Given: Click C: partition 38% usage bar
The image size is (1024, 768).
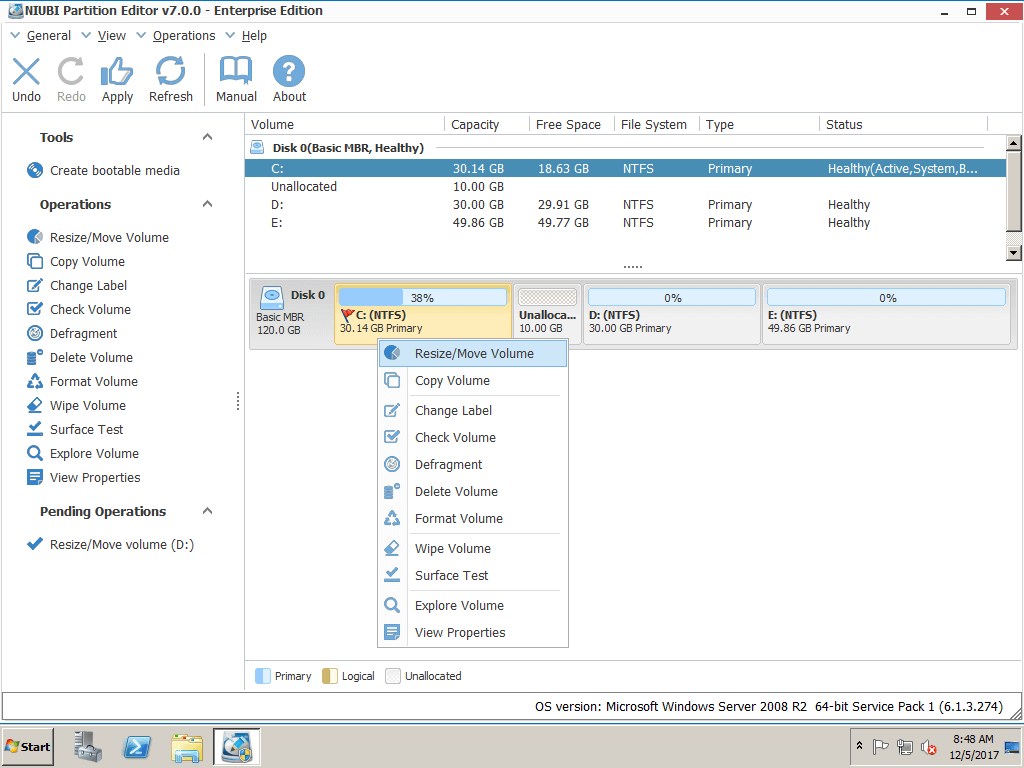Looking at the screenshot, I should click(423, 298).
